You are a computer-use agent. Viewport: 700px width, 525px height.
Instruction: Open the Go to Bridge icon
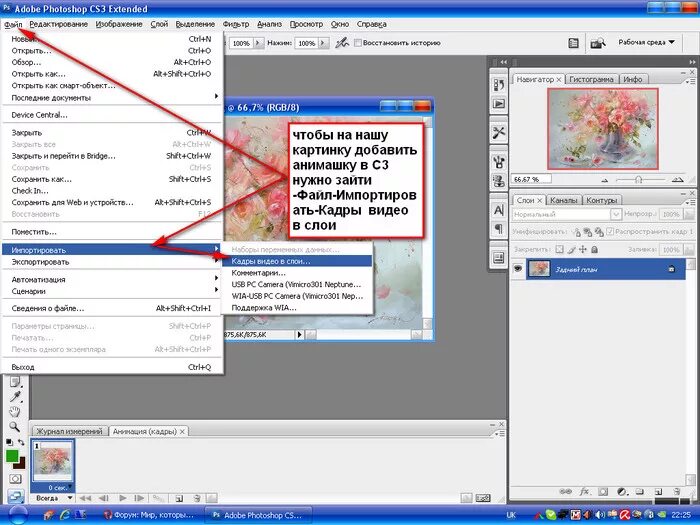click(x=597, y=43)
